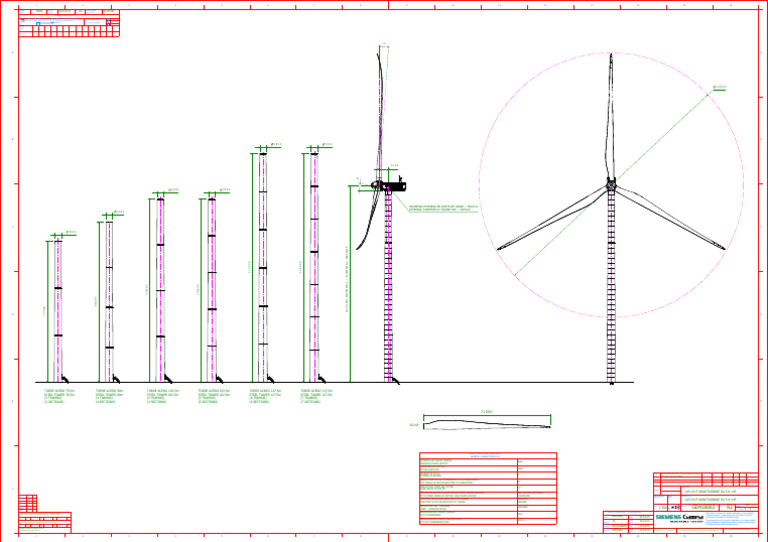Select the second-shortest tower elevation drawing

[x=110, y=301]
